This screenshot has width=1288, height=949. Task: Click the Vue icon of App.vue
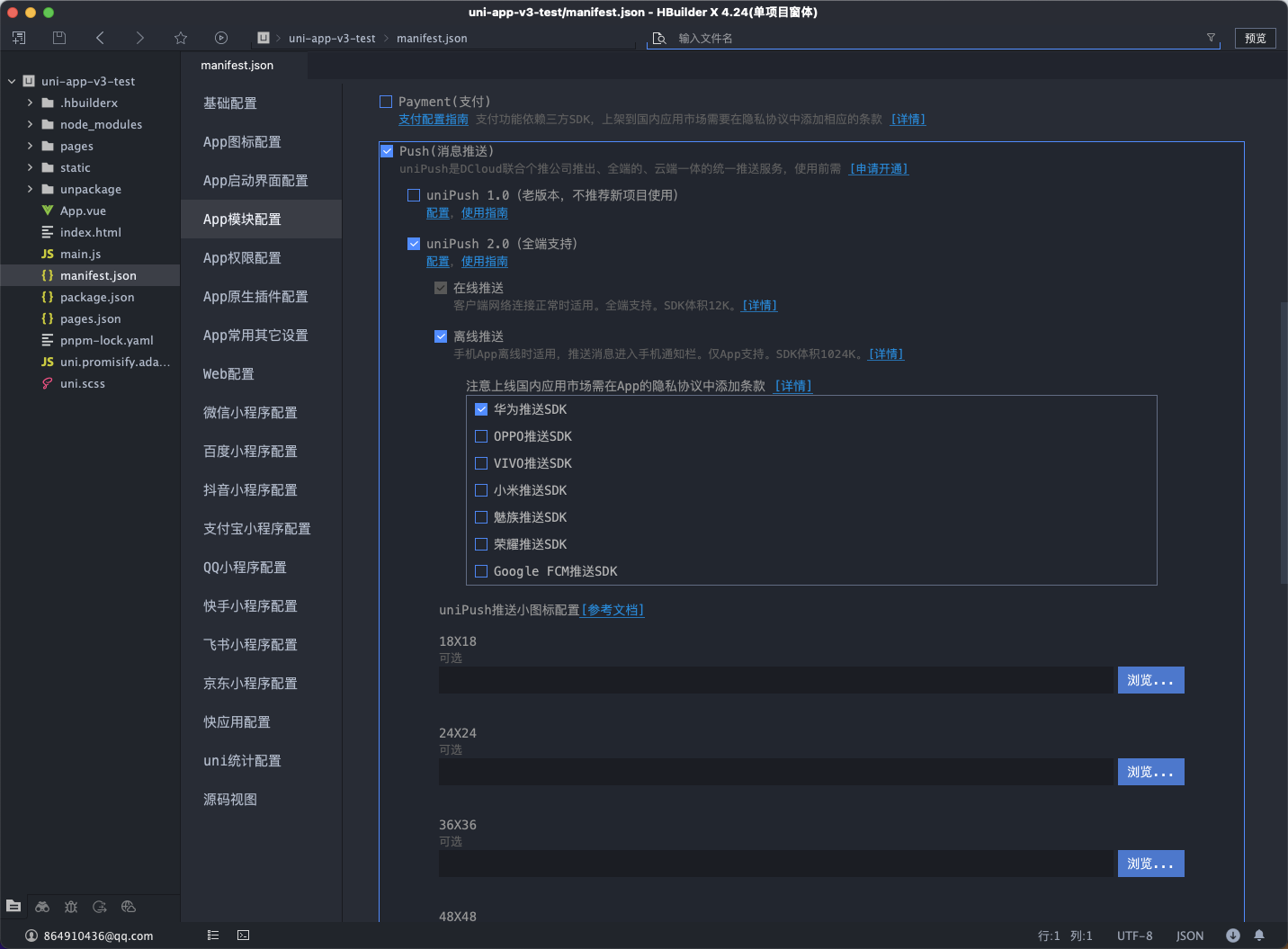point(48,210)
